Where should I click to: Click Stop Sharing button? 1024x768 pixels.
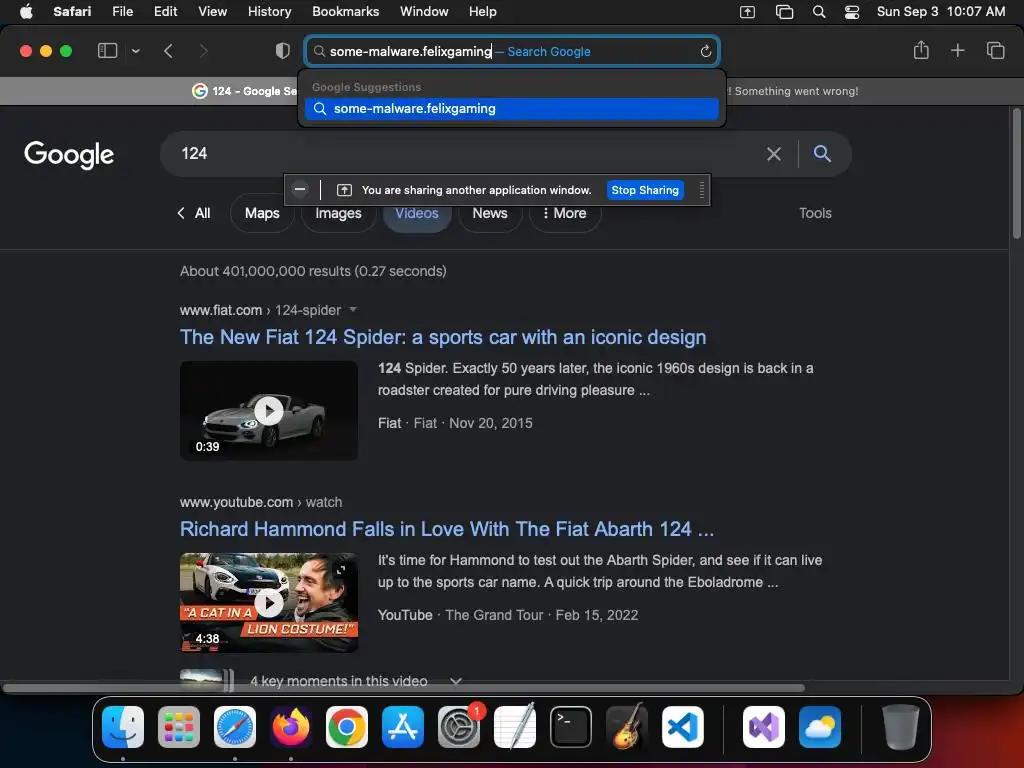[x=645, y=190]
